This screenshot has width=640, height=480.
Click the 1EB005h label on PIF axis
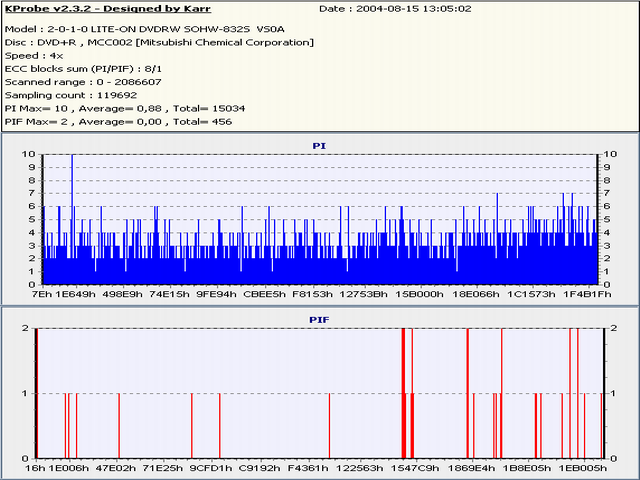583,468
